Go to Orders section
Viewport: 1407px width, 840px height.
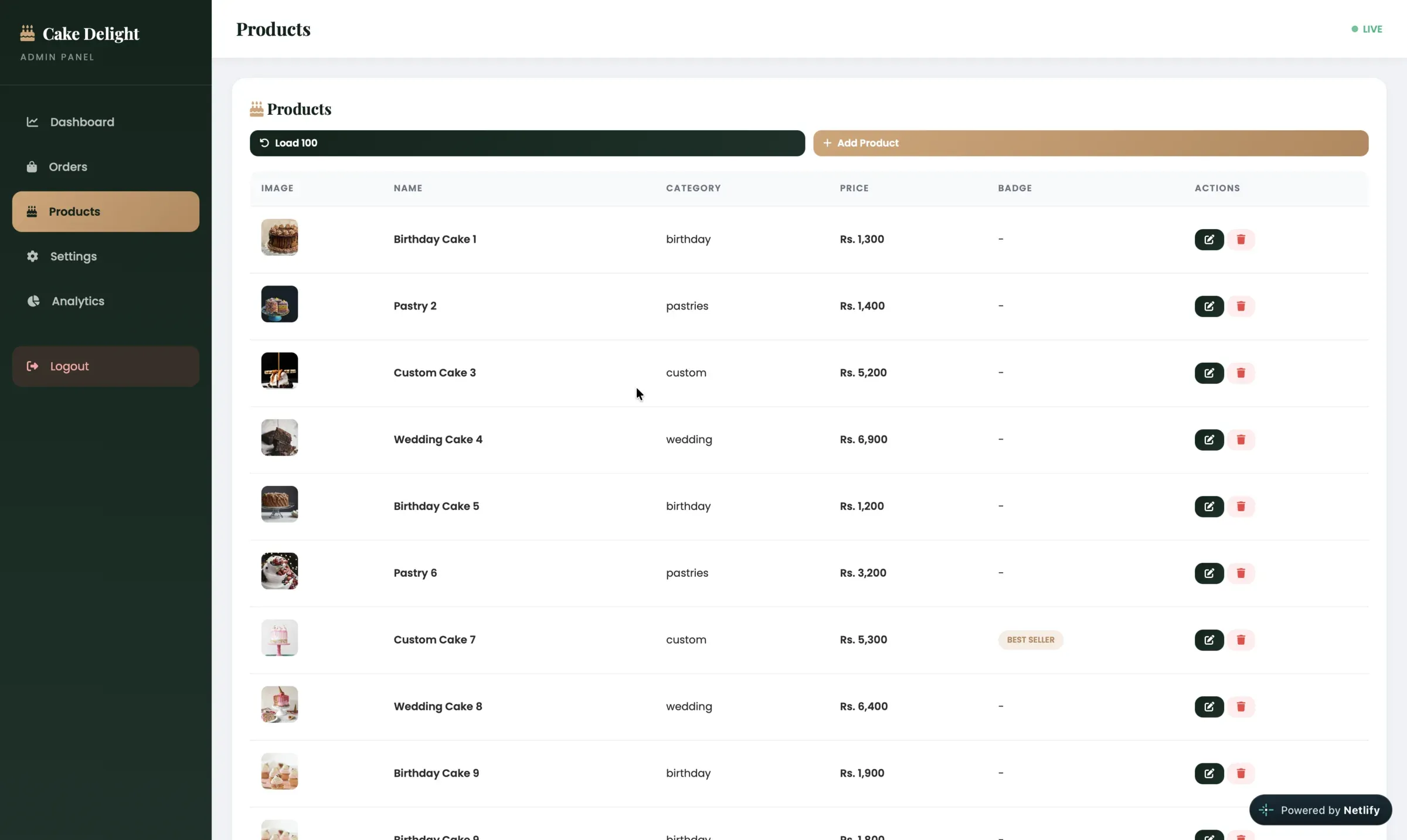coord(106,167)
